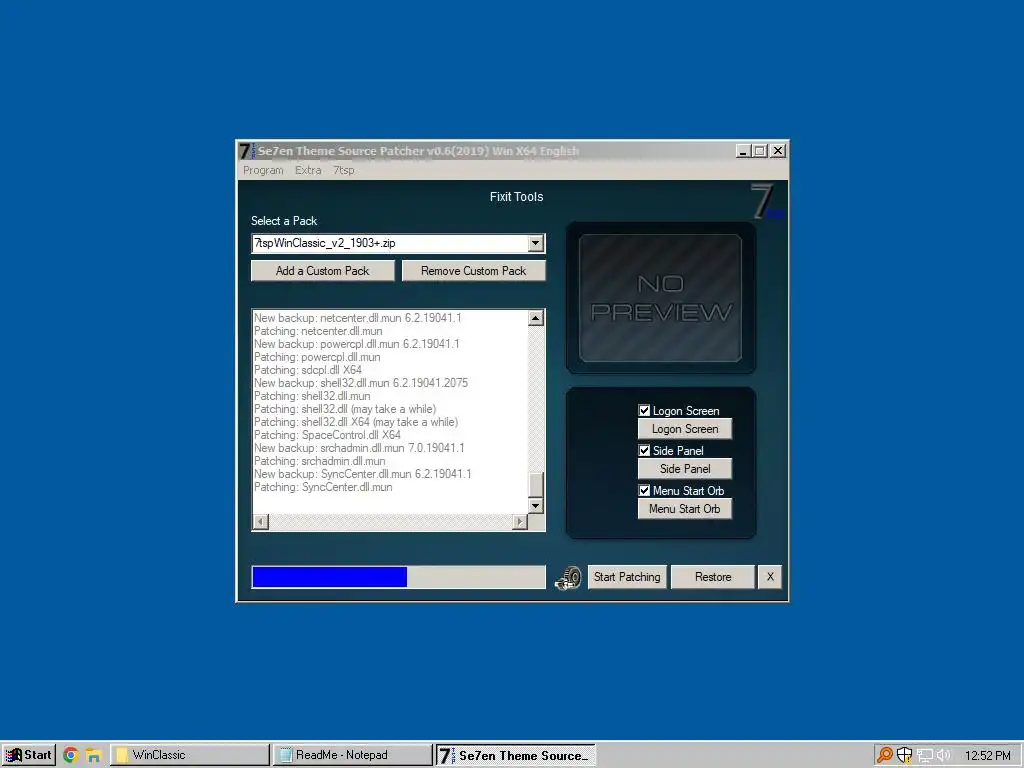The width and height of the screenshot is (1024, 768).
Task: Switch to ReadMe - Notepad taskbar window
Action: 353,755
